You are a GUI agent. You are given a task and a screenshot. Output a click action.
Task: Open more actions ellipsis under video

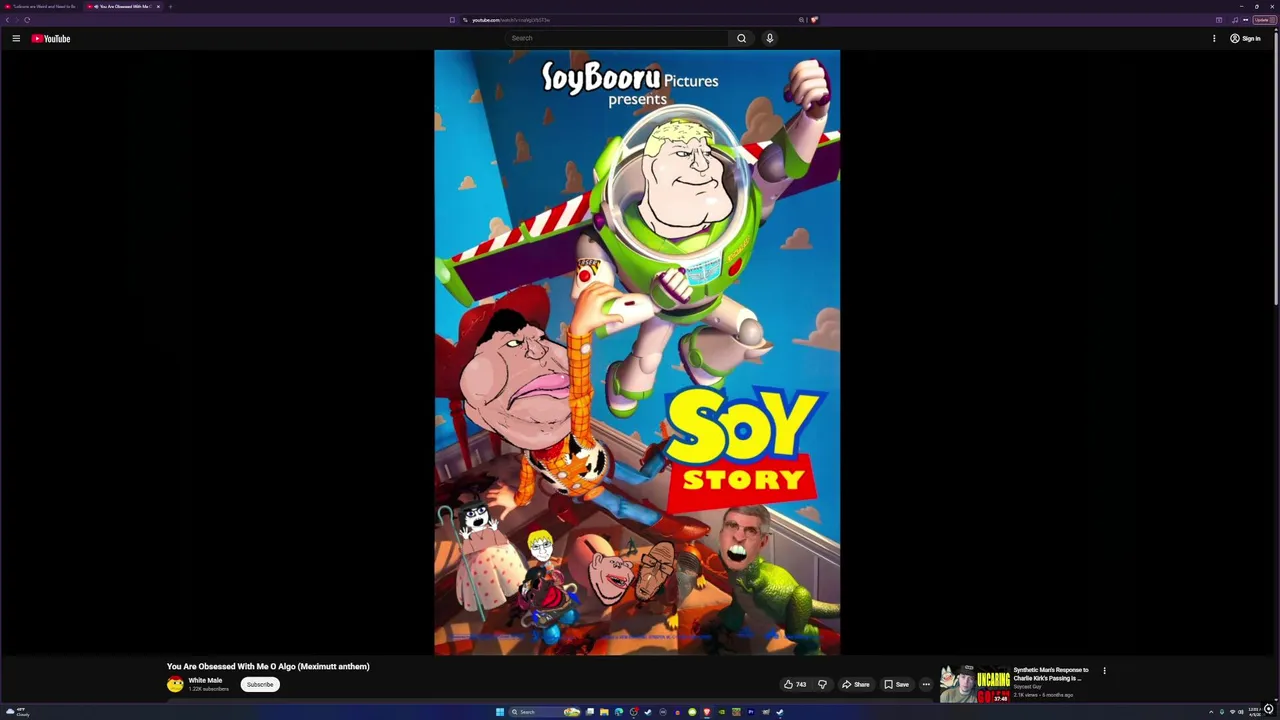point(926,684)
